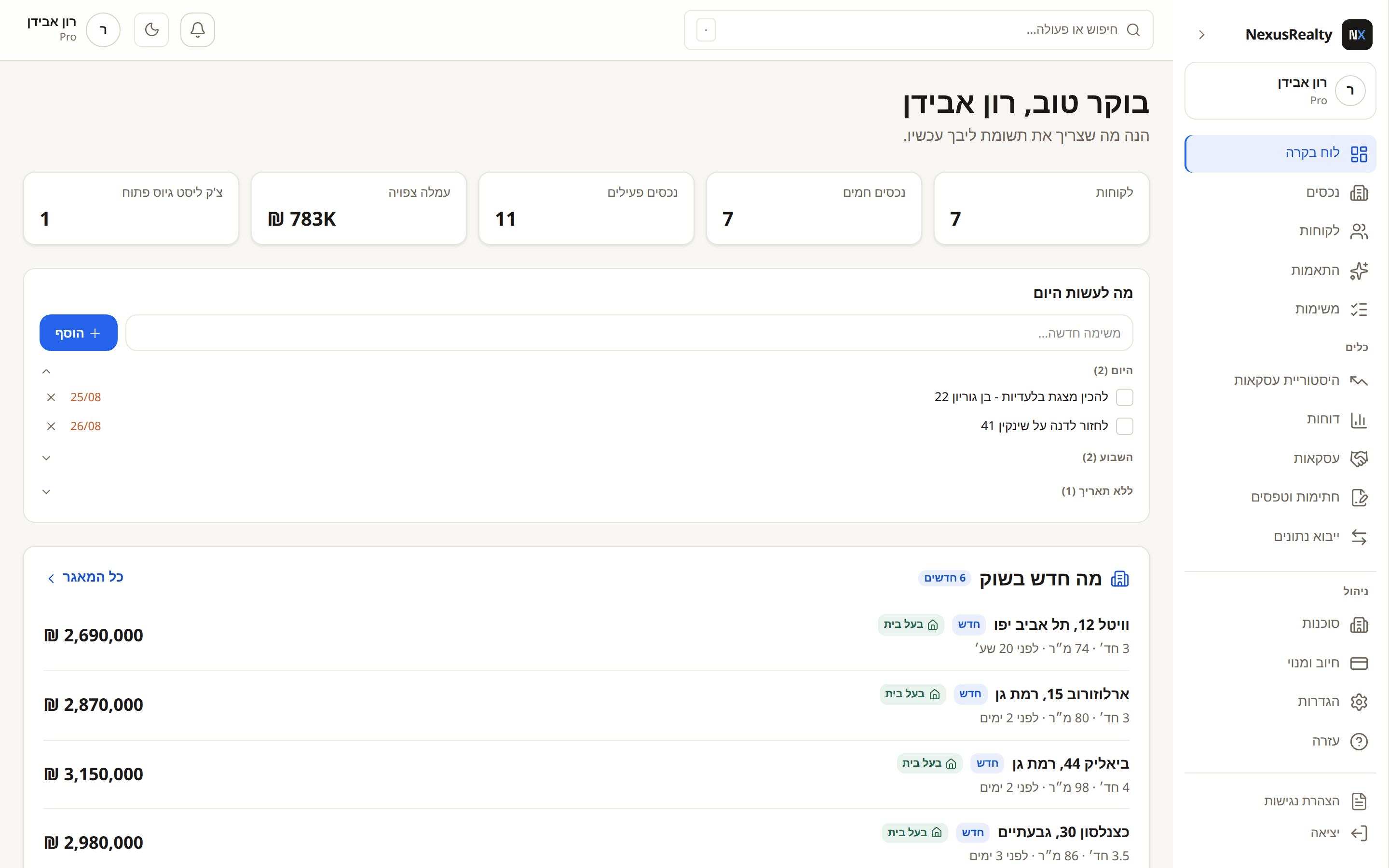Image resolution: width=1389 pixels, height=868 pixels.
Task: Open the notifications bell
Action: tap(197, 30)
